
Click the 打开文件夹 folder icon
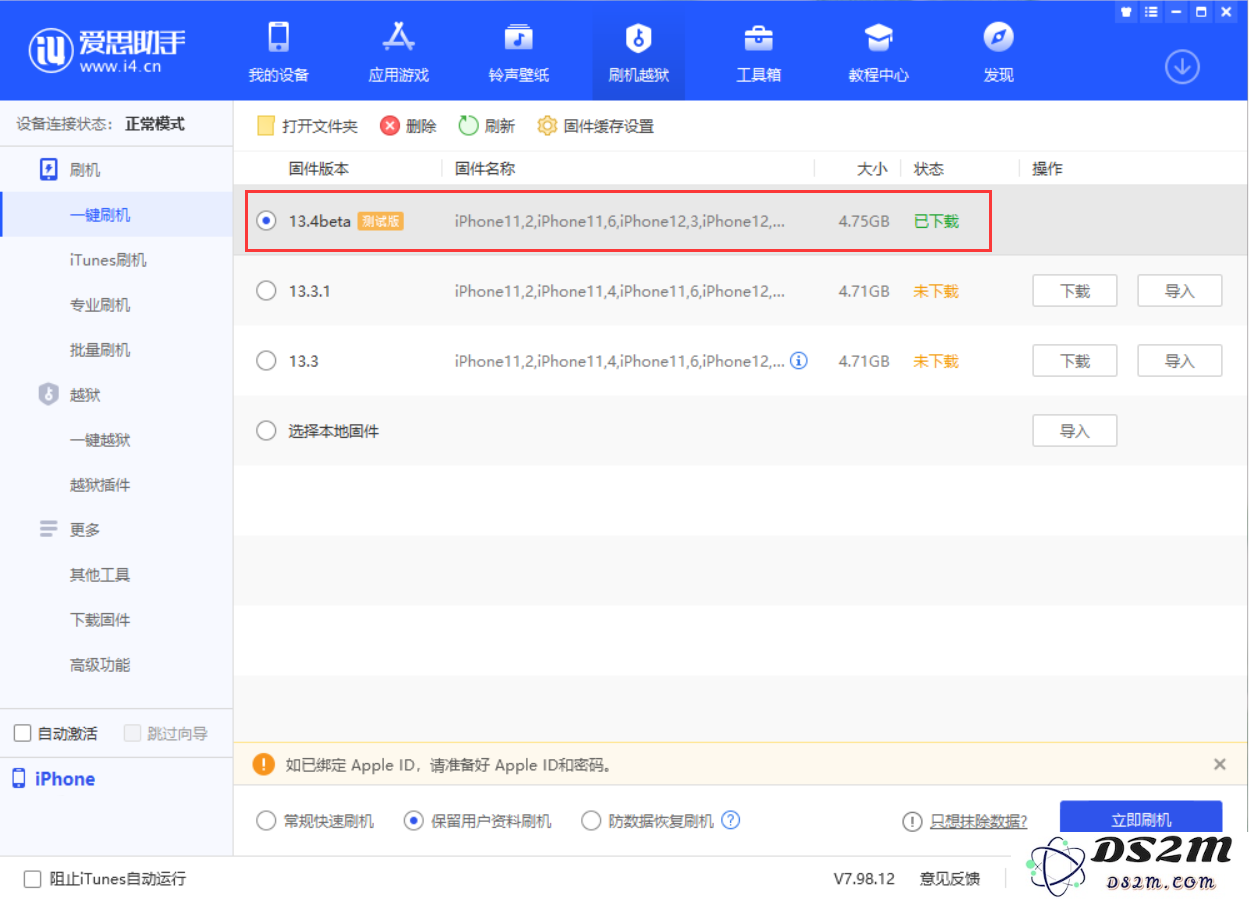(265, 126)
